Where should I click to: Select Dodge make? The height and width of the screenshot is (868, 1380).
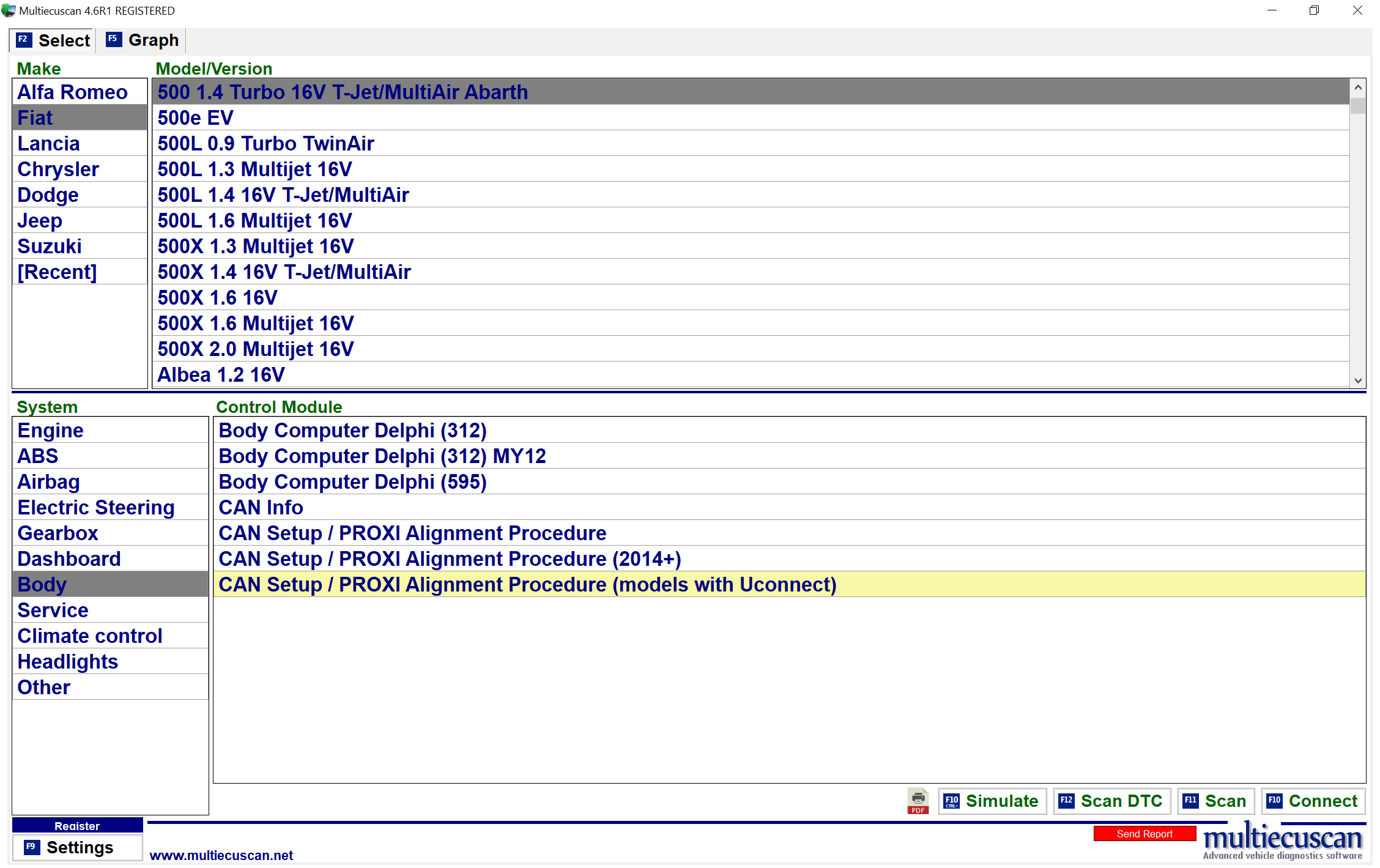[x=80, y=195]
